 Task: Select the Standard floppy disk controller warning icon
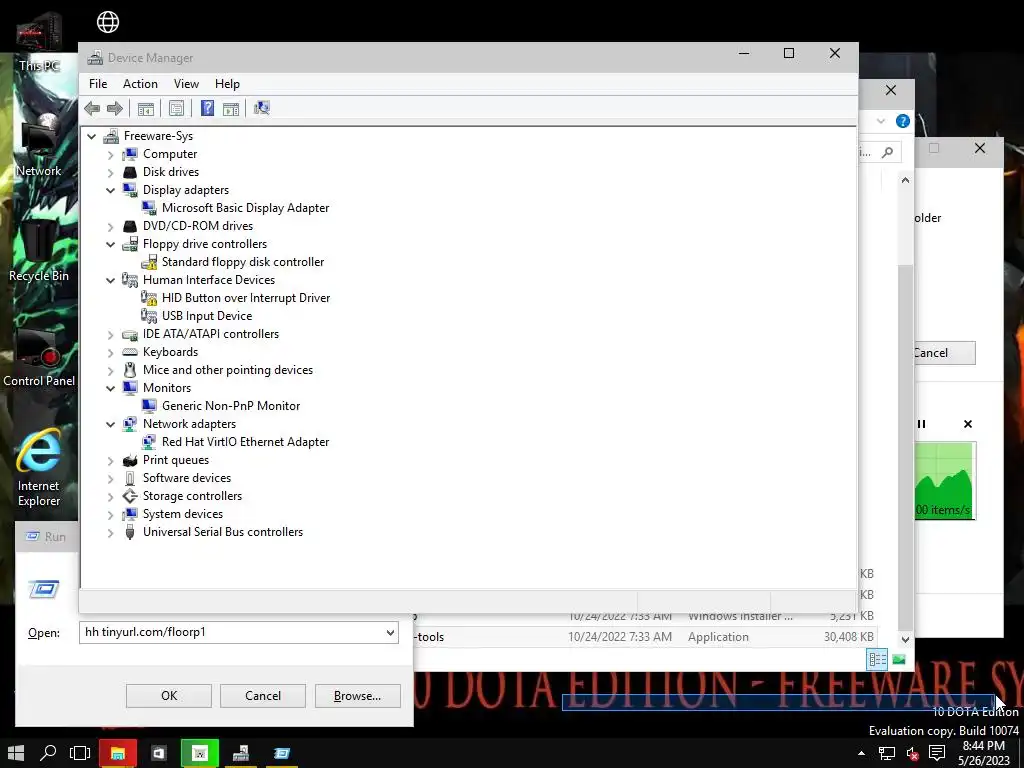[x=149, y=262]
